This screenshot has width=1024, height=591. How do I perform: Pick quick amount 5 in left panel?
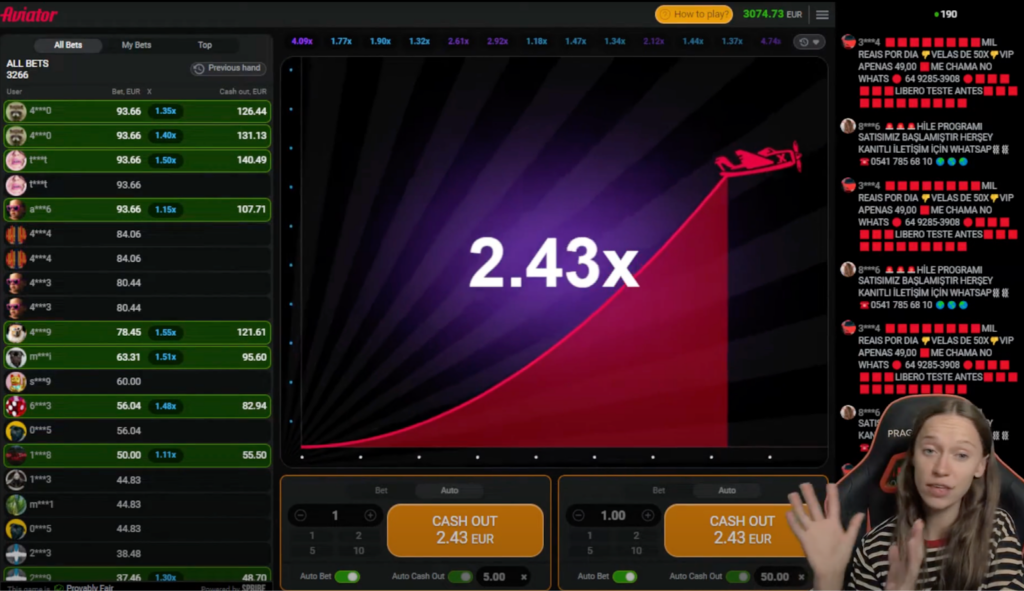tap(312, 551)
